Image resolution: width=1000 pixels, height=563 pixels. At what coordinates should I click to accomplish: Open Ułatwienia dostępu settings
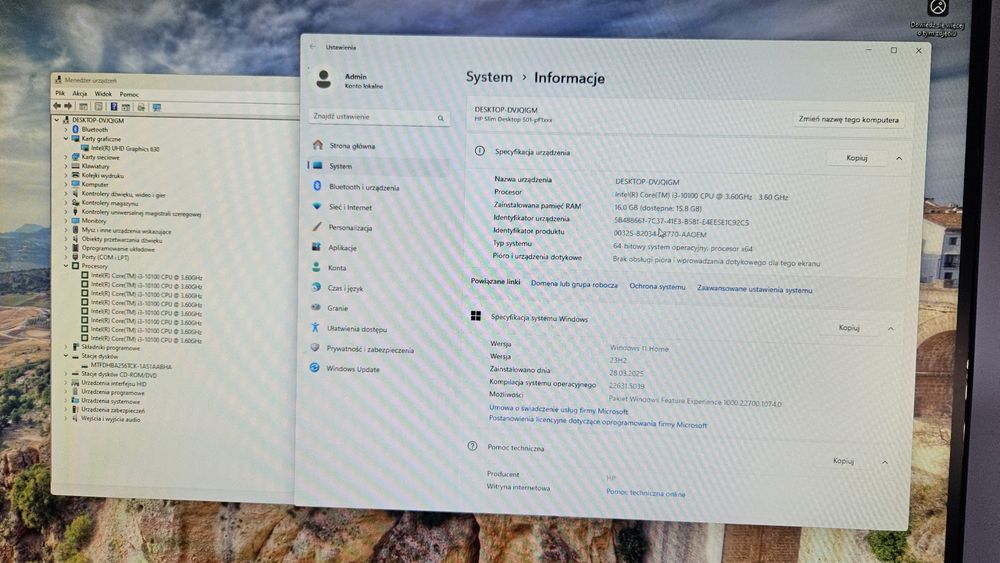coord(357,329)
